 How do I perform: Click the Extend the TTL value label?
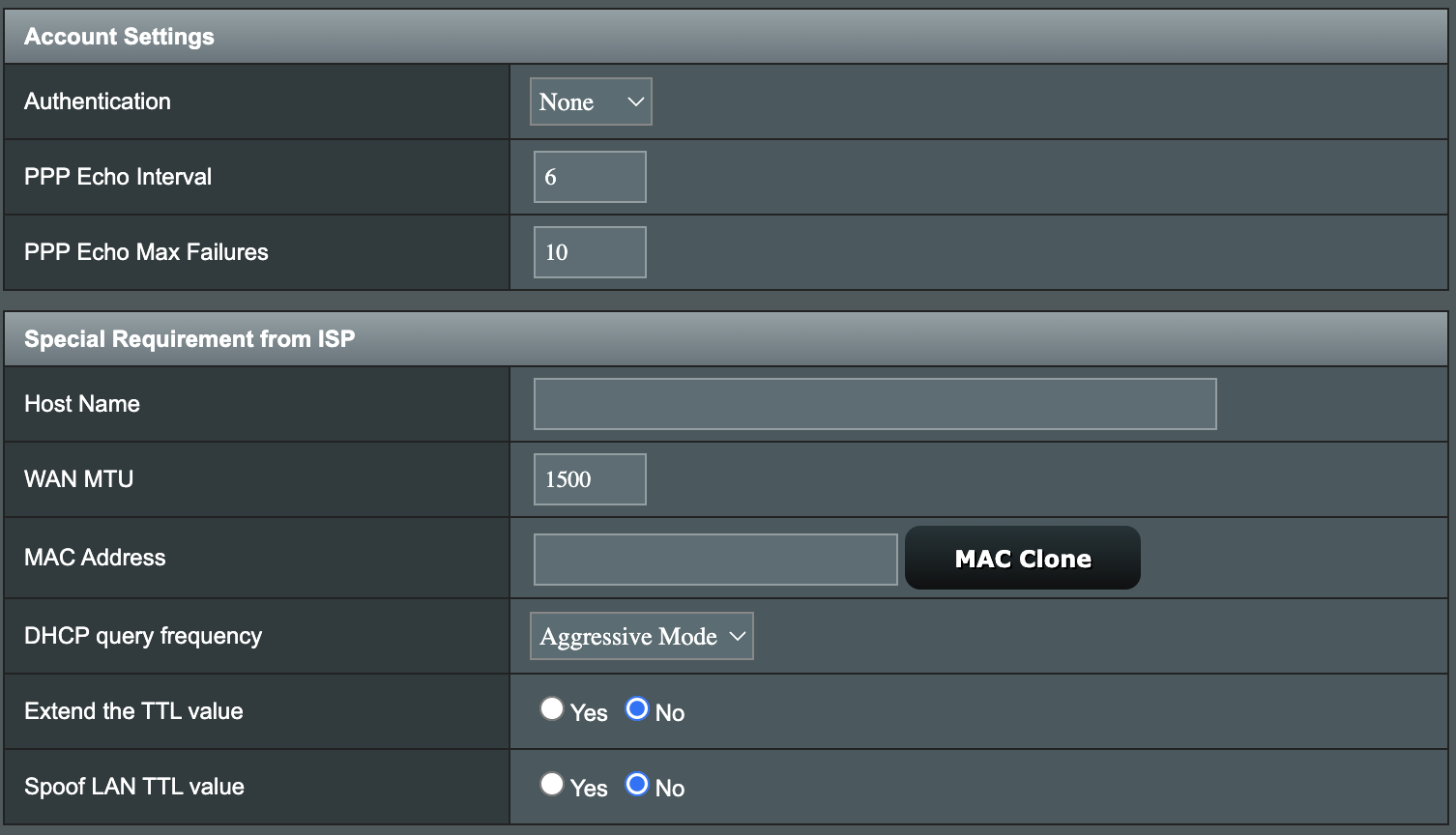coord(133,711)
